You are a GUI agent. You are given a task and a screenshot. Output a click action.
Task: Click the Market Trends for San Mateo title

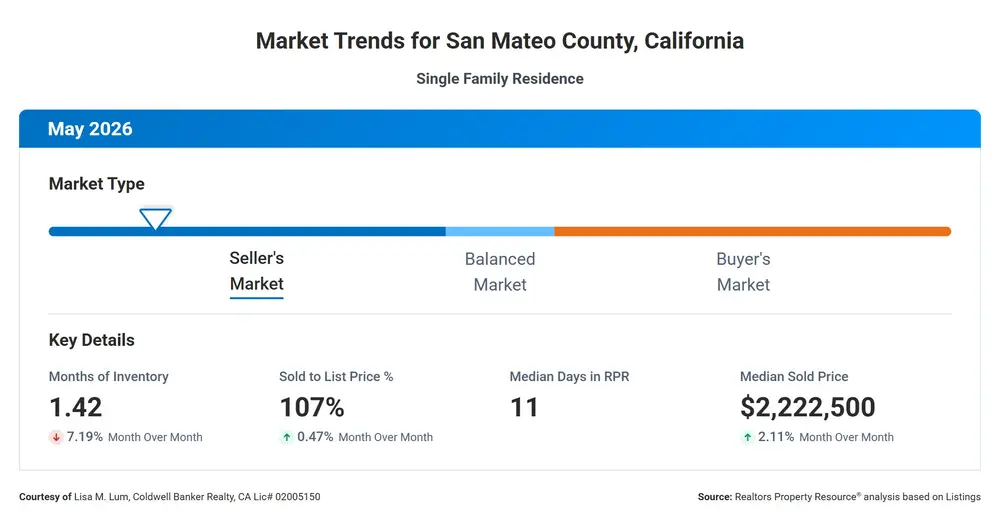[500, 41]
